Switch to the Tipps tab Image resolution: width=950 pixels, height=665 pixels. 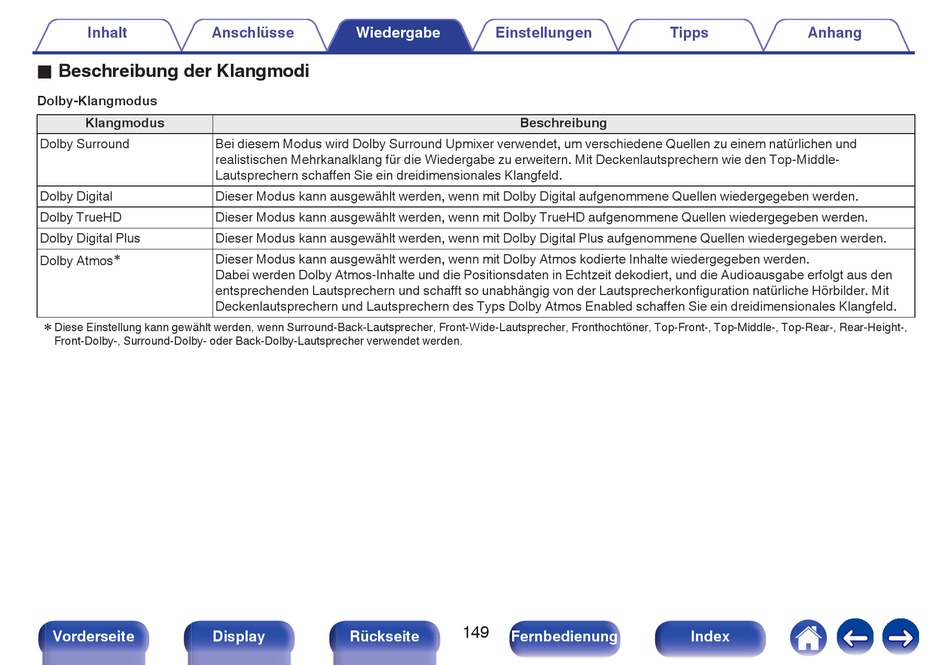pos(689,34)
